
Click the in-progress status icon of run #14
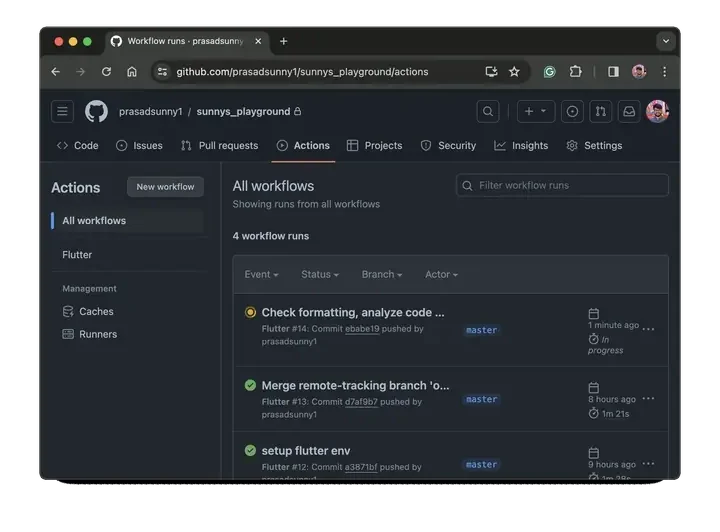click(x=250, y=313)
